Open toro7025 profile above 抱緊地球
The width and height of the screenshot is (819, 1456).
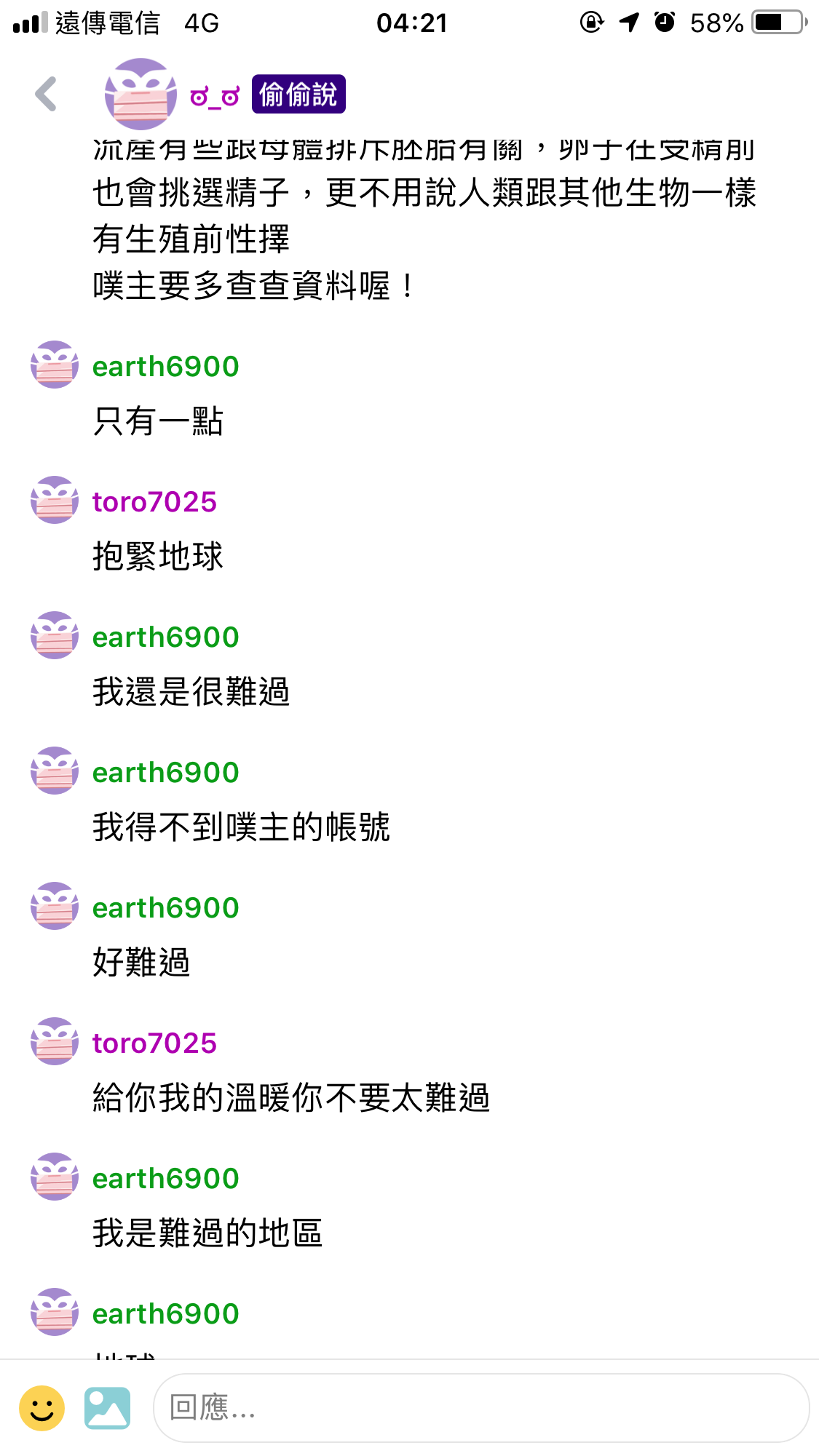coord(154,501)
